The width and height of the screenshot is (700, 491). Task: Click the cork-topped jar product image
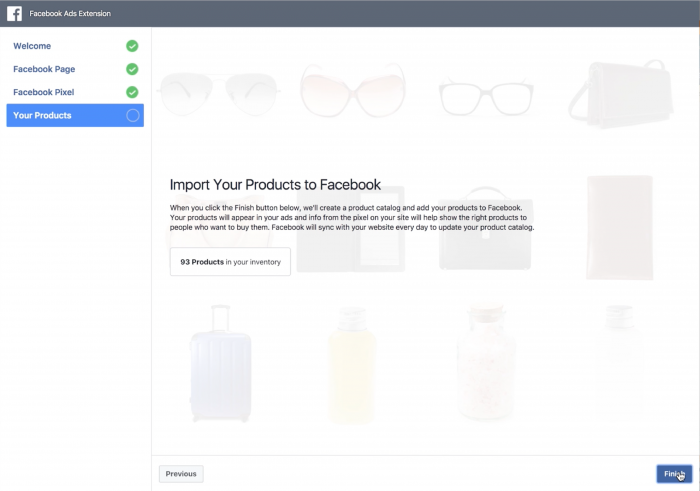pyautogui.click(x=486, y=362)
